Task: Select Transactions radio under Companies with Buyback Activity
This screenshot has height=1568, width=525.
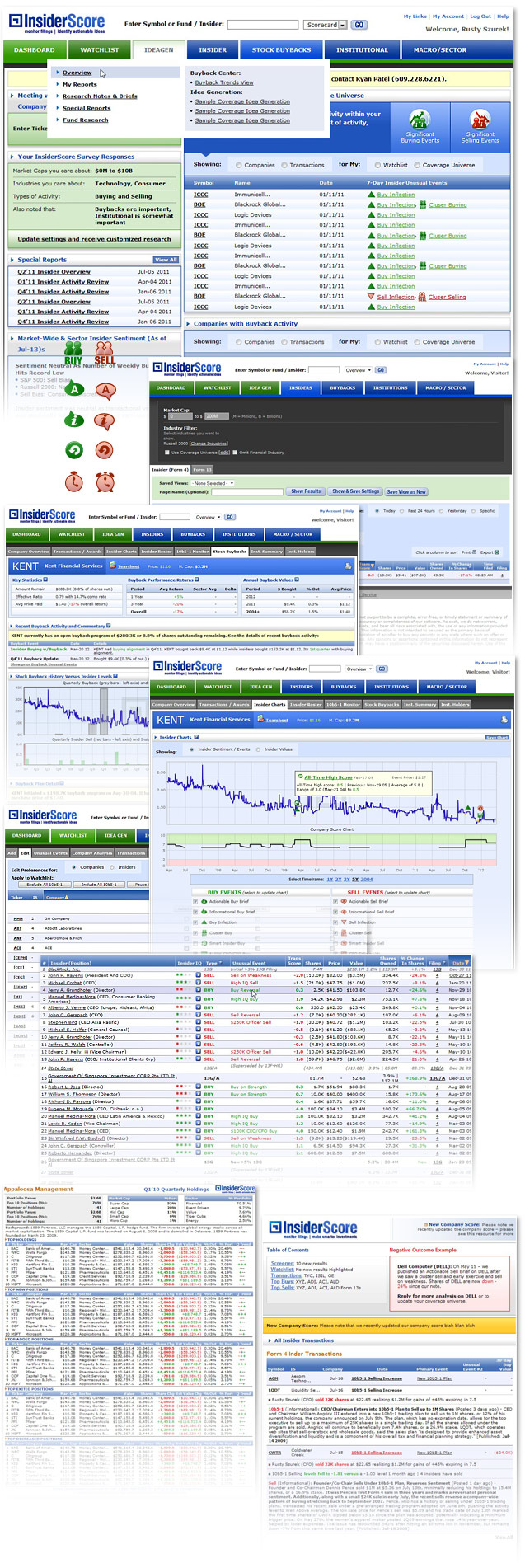Action: (x=284, y=341)
